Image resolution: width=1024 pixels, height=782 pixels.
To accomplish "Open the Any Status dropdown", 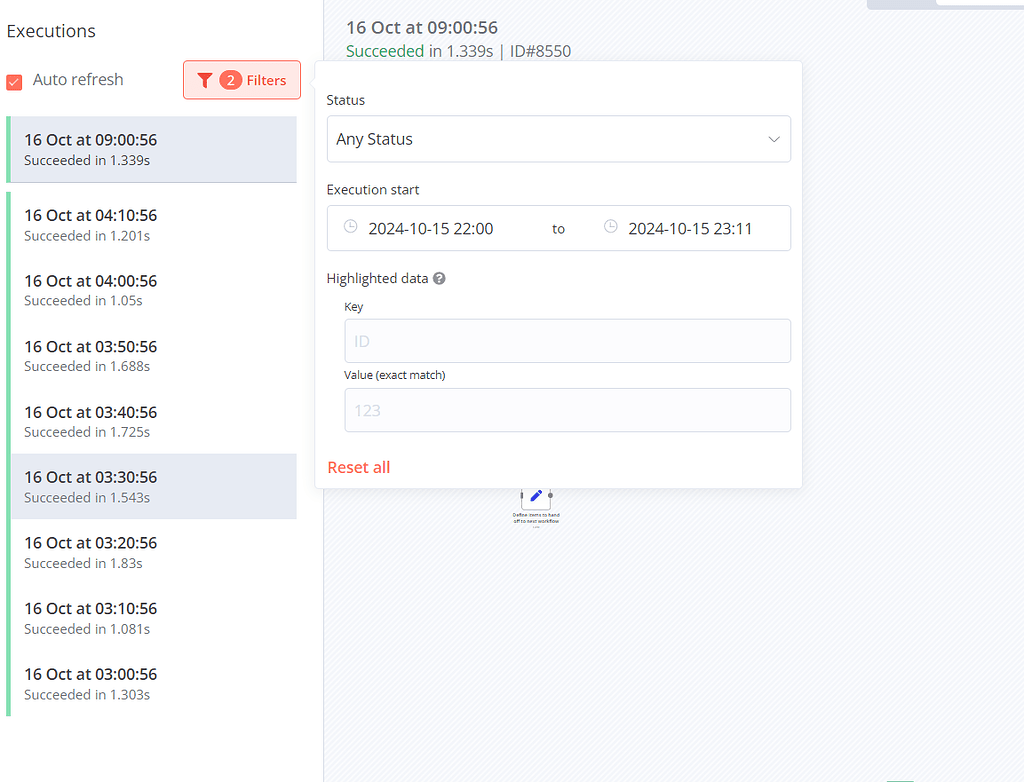I will tap(558, 139).
